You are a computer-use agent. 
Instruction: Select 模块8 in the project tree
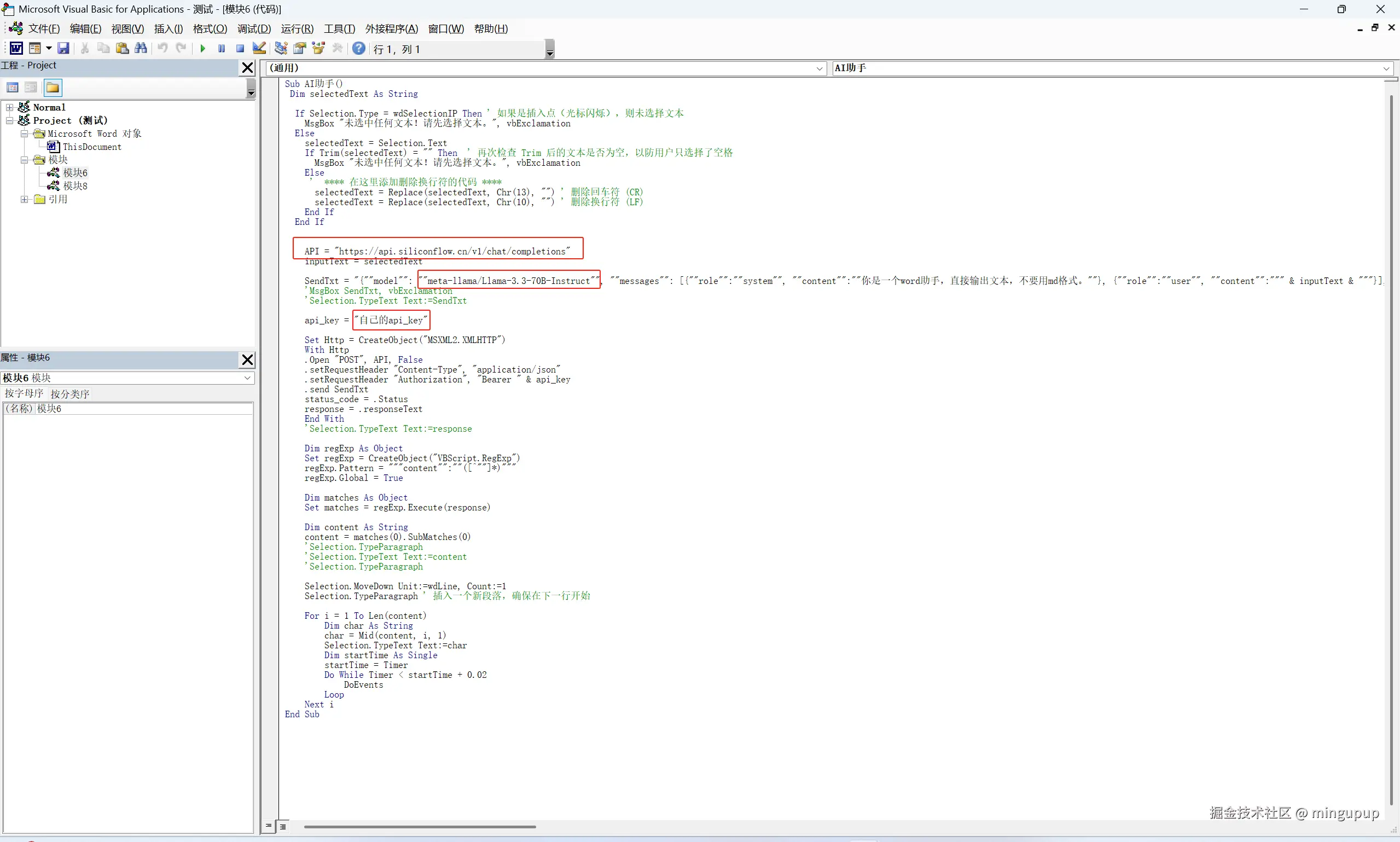(75, 186)
